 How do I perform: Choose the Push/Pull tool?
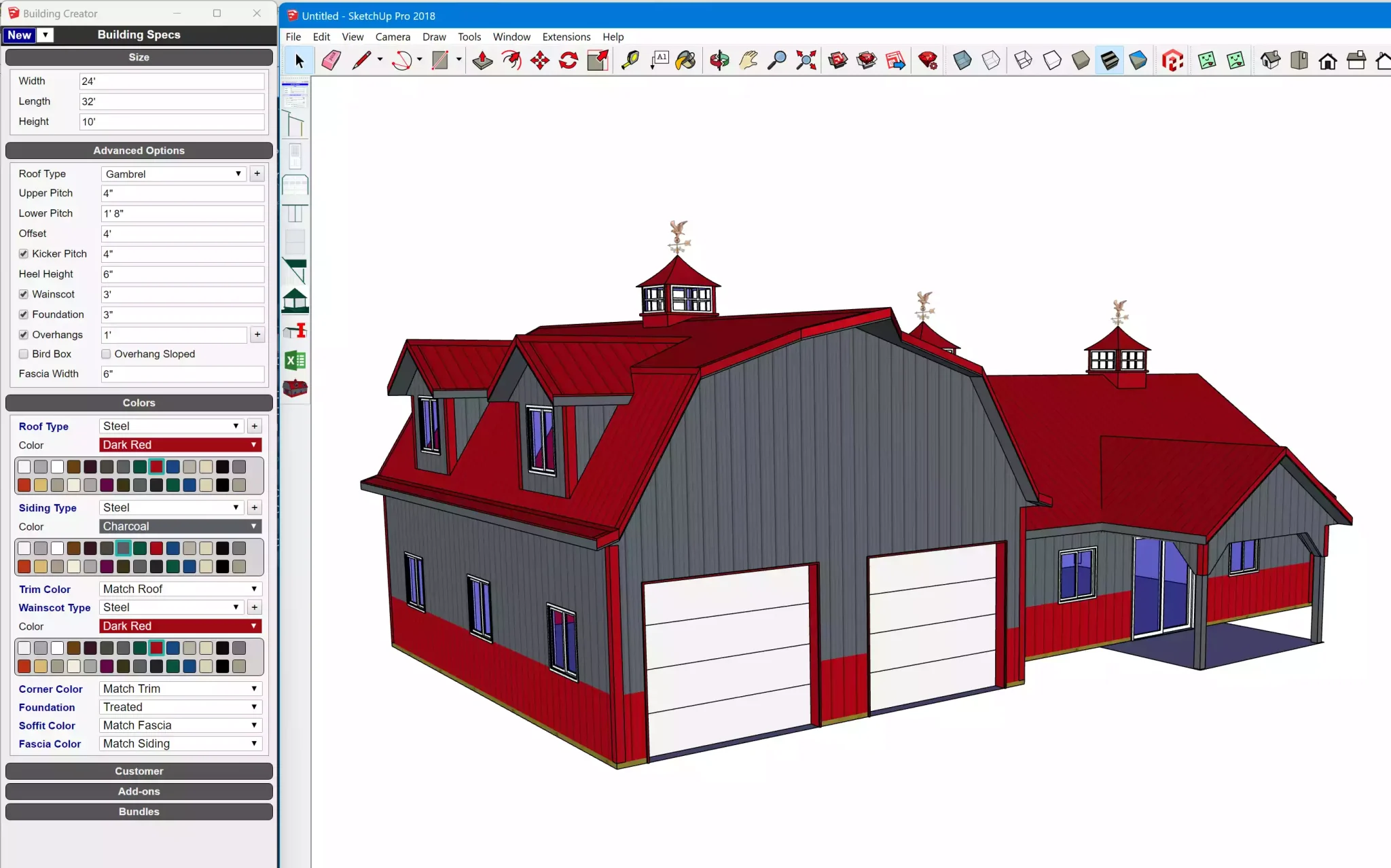pyautogui.click(x=482, y=60)
